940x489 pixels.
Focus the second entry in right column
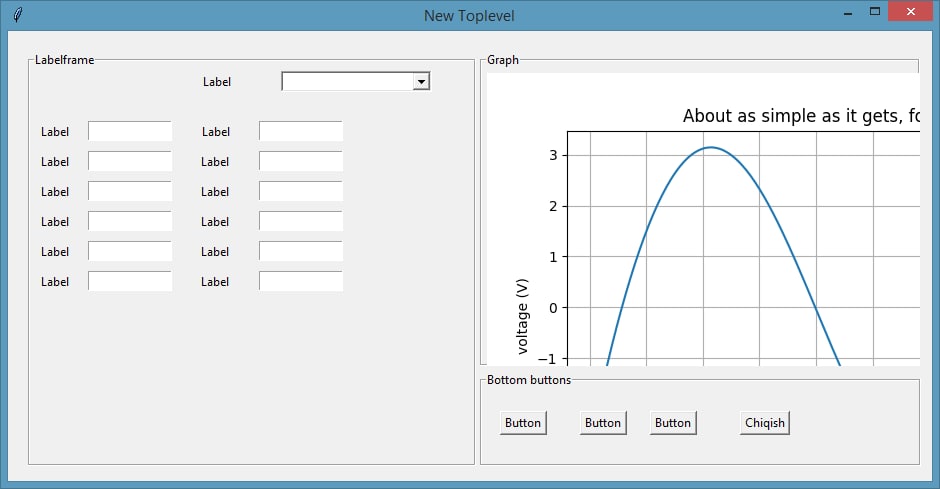pyautogui.click(x=301, y=161)
